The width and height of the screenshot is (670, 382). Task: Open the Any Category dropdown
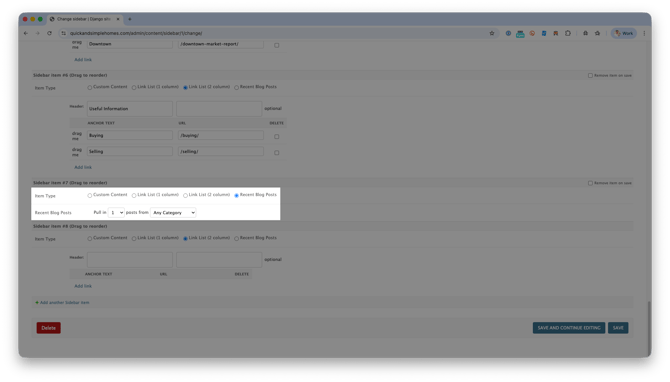(x=173, y=212)
